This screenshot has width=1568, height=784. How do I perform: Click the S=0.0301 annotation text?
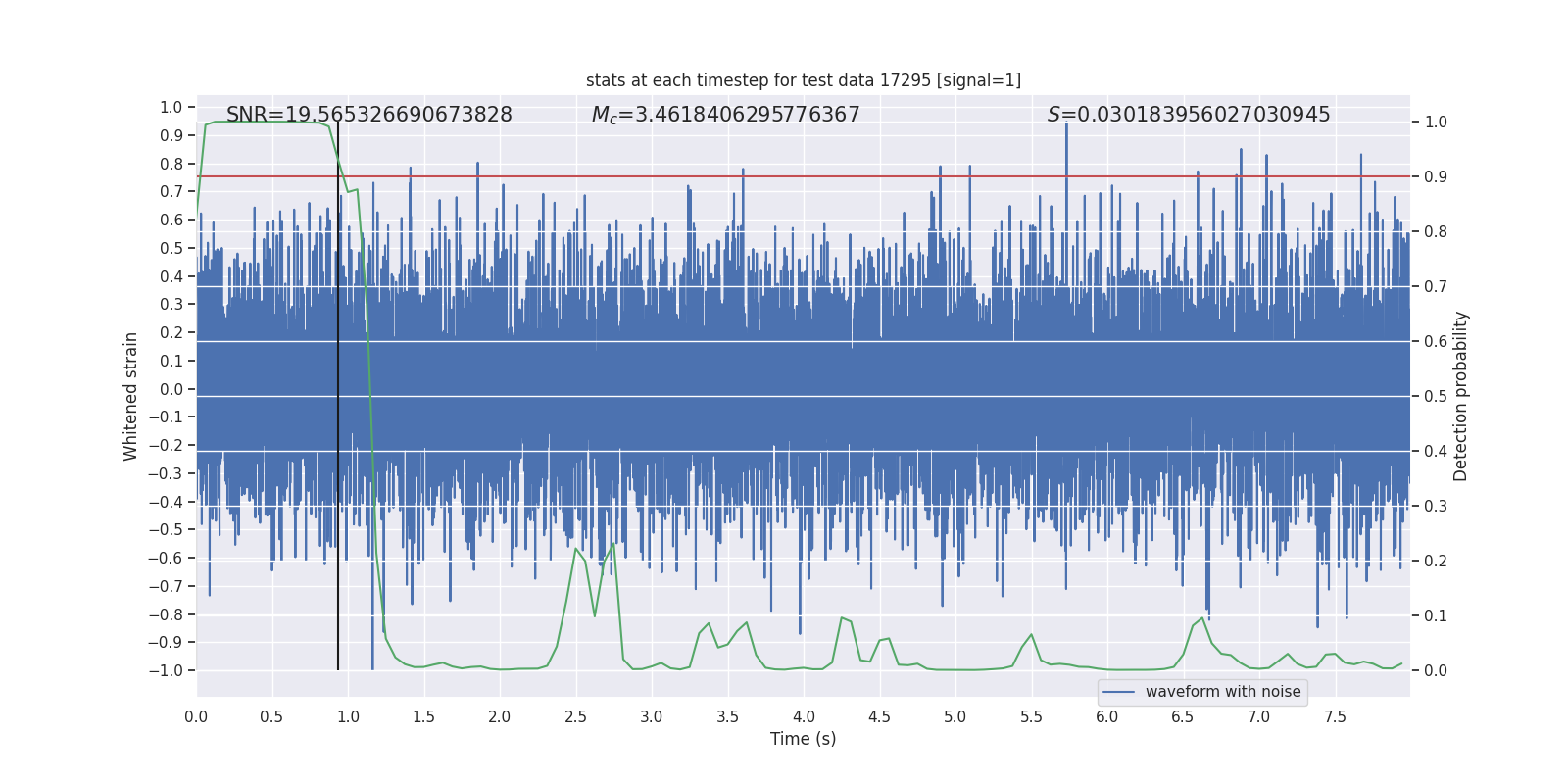click(x=1189, y=115)
